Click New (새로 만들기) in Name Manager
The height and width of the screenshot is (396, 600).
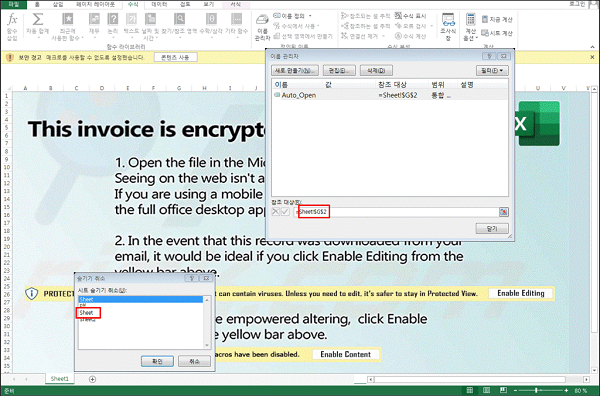(x=295, y=70)
